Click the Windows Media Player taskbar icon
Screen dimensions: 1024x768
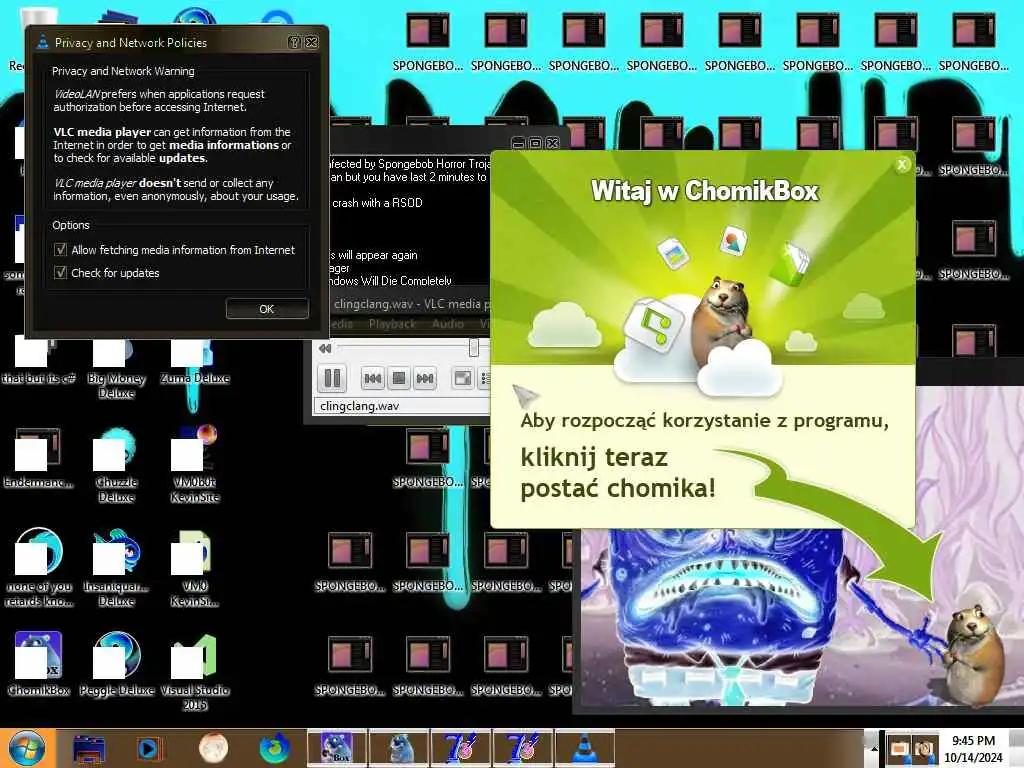150,748
